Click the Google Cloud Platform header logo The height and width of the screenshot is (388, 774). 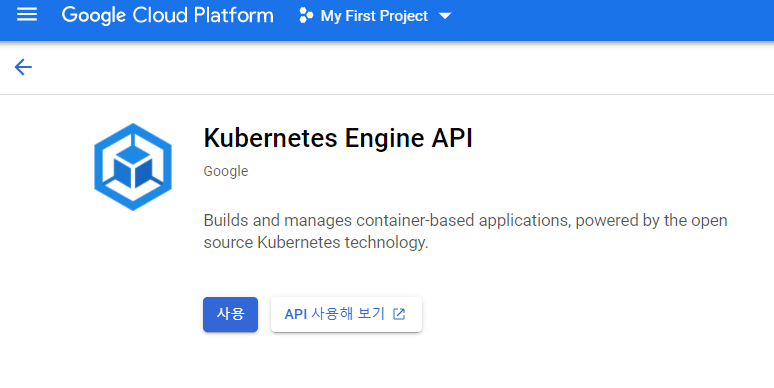pyautogui.click(x=167, y=15)
